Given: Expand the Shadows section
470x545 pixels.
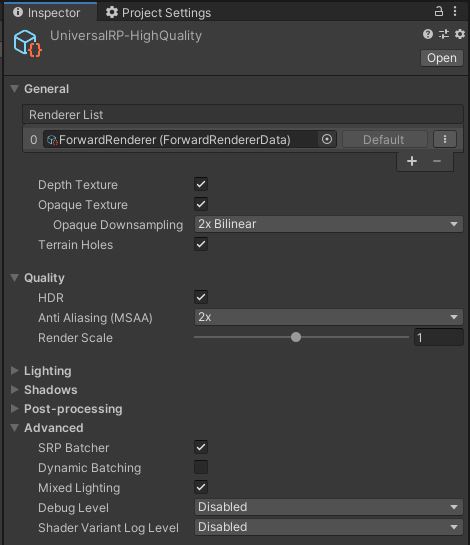Looking at the screenshot, I should pos(14,390).
